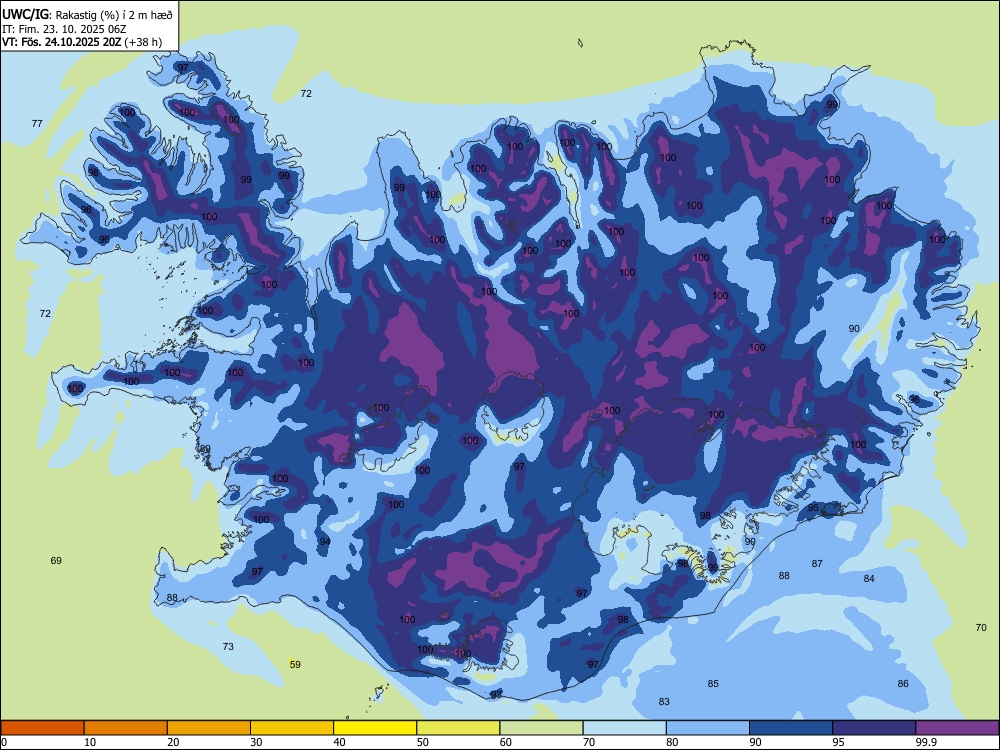Screen dimensions: 1000x750
Task: Select the bright yellow 40–50 legend swatch
Action: point(375,728)
